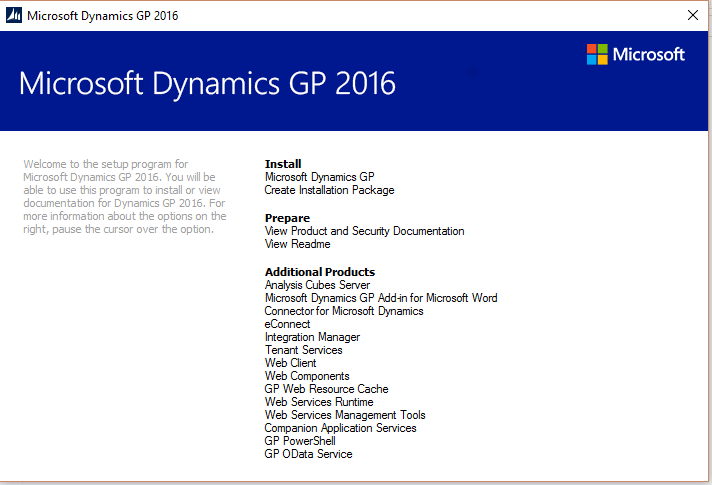Click the Dynamics GP title bar icon

coord(14,15)
